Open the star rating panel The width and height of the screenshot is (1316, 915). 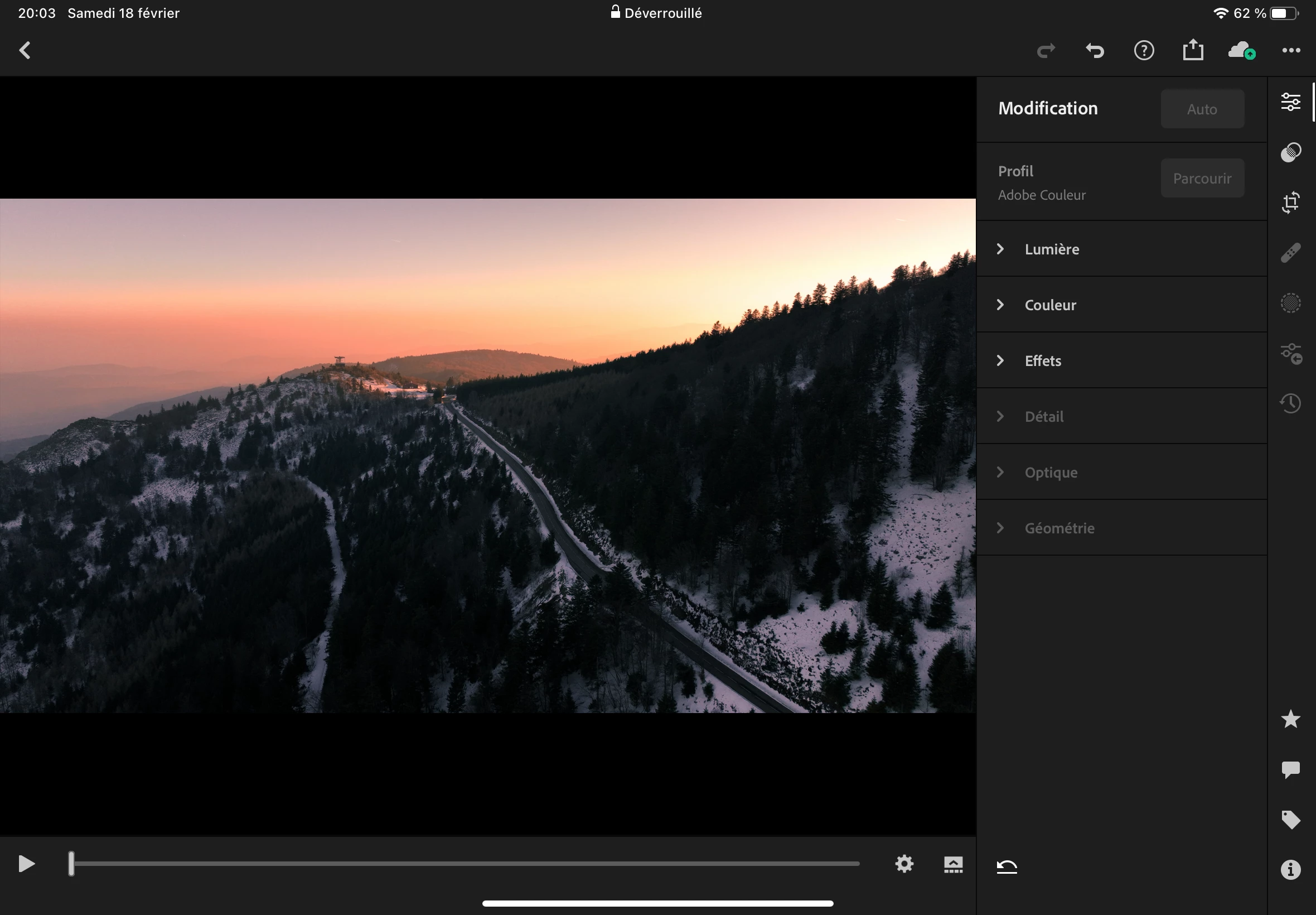tap(1290, 719)
